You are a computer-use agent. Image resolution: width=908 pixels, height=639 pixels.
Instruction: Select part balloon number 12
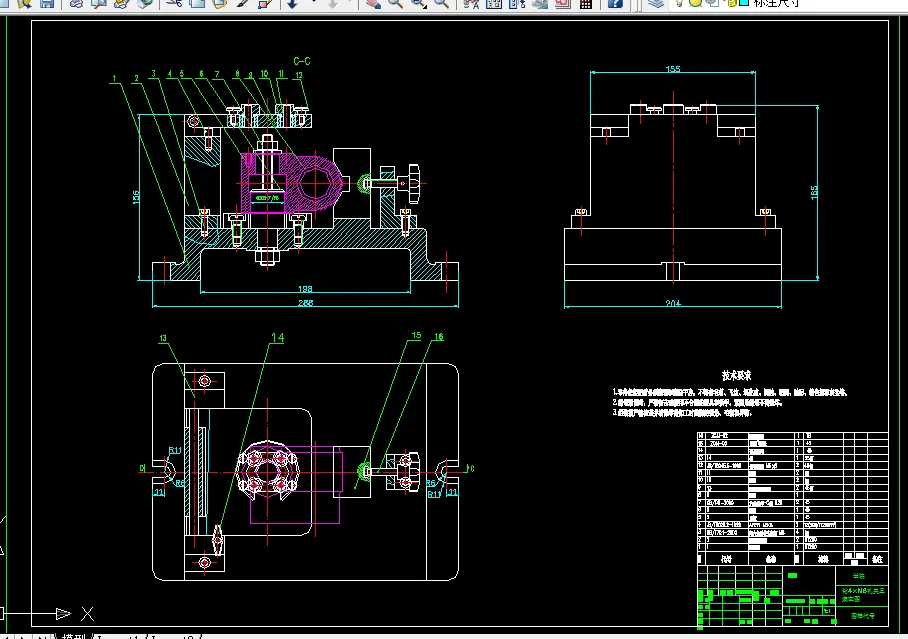[299, 75]
